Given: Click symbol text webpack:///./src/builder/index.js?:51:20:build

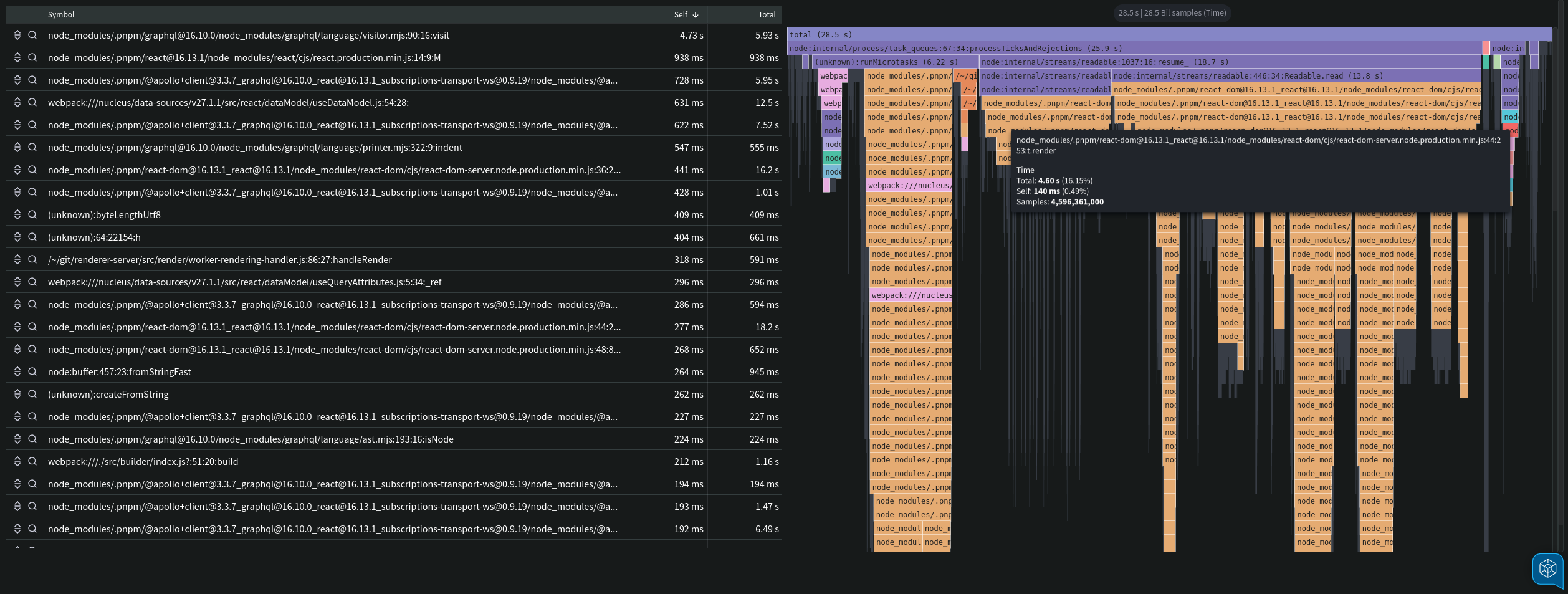Looking at the screenshot, I should point(143,461).
